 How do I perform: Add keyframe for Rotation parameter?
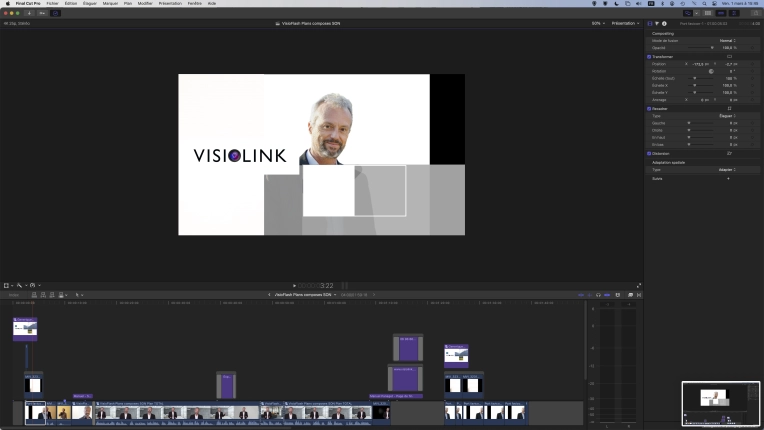pos(753,71)
